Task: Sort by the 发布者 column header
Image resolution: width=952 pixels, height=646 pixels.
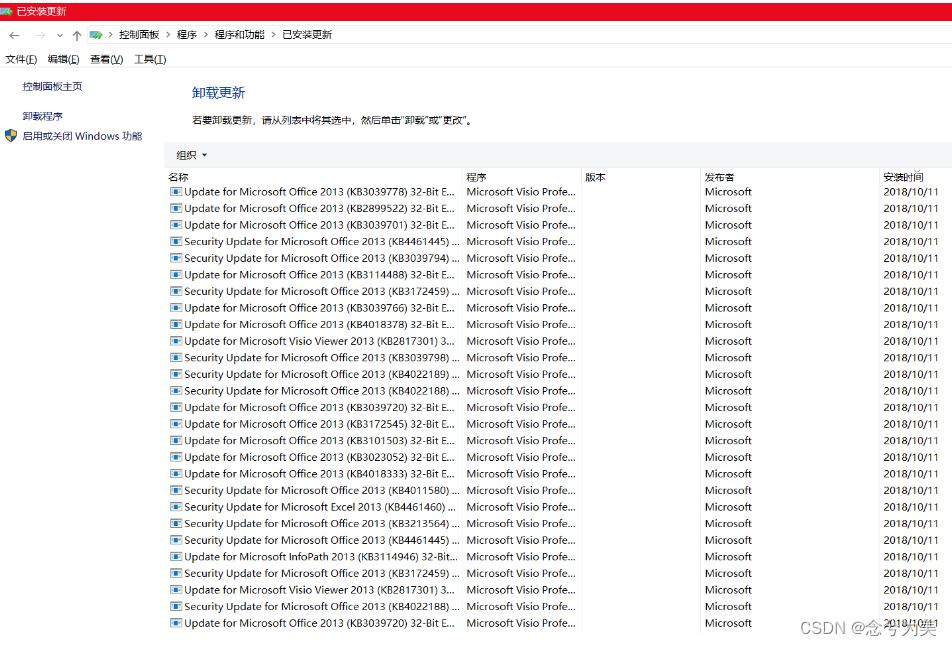Action: coord(719,177)
